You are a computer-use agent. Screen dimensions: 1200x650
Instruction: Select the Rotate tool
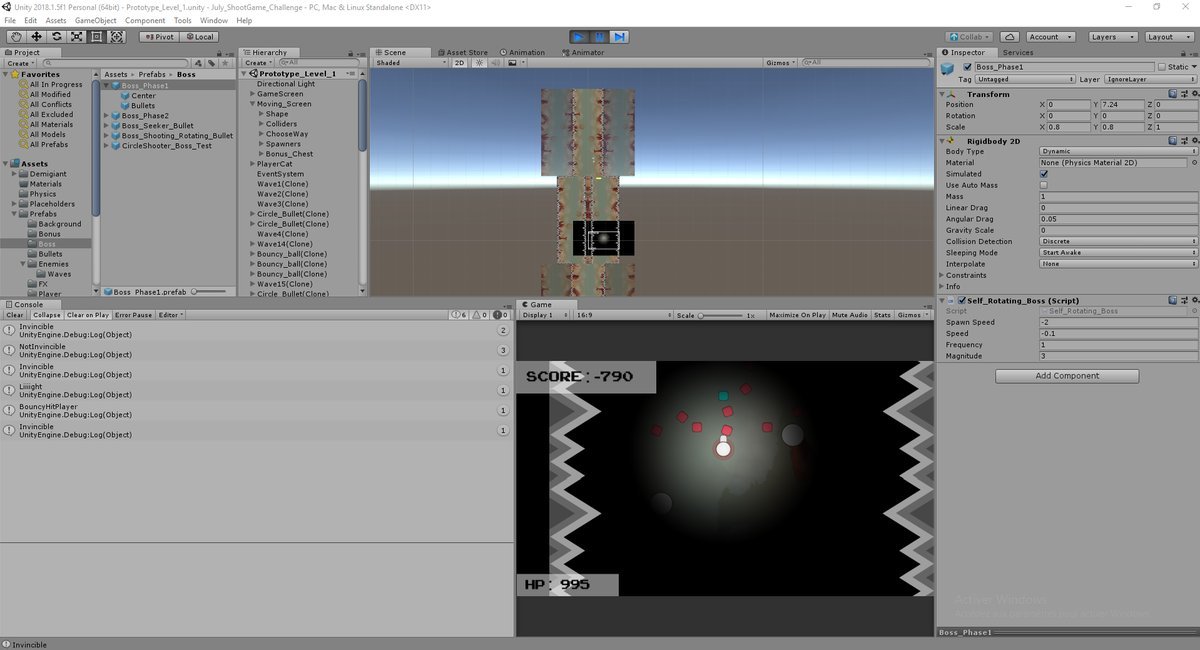(x=56, y=37)
